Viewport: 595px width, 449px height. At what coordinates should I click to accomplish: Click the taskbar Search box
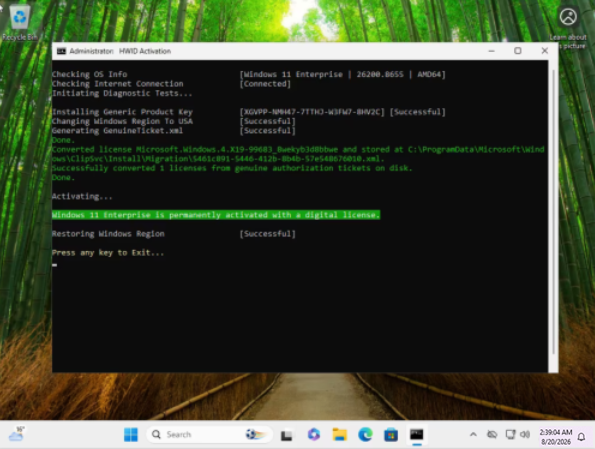tap(209, 435)
